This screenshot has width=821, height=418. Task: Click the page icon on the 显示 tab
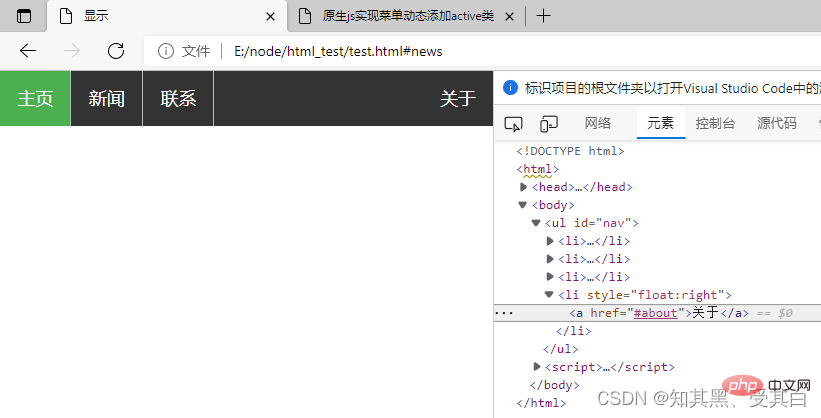coord(66,16)
